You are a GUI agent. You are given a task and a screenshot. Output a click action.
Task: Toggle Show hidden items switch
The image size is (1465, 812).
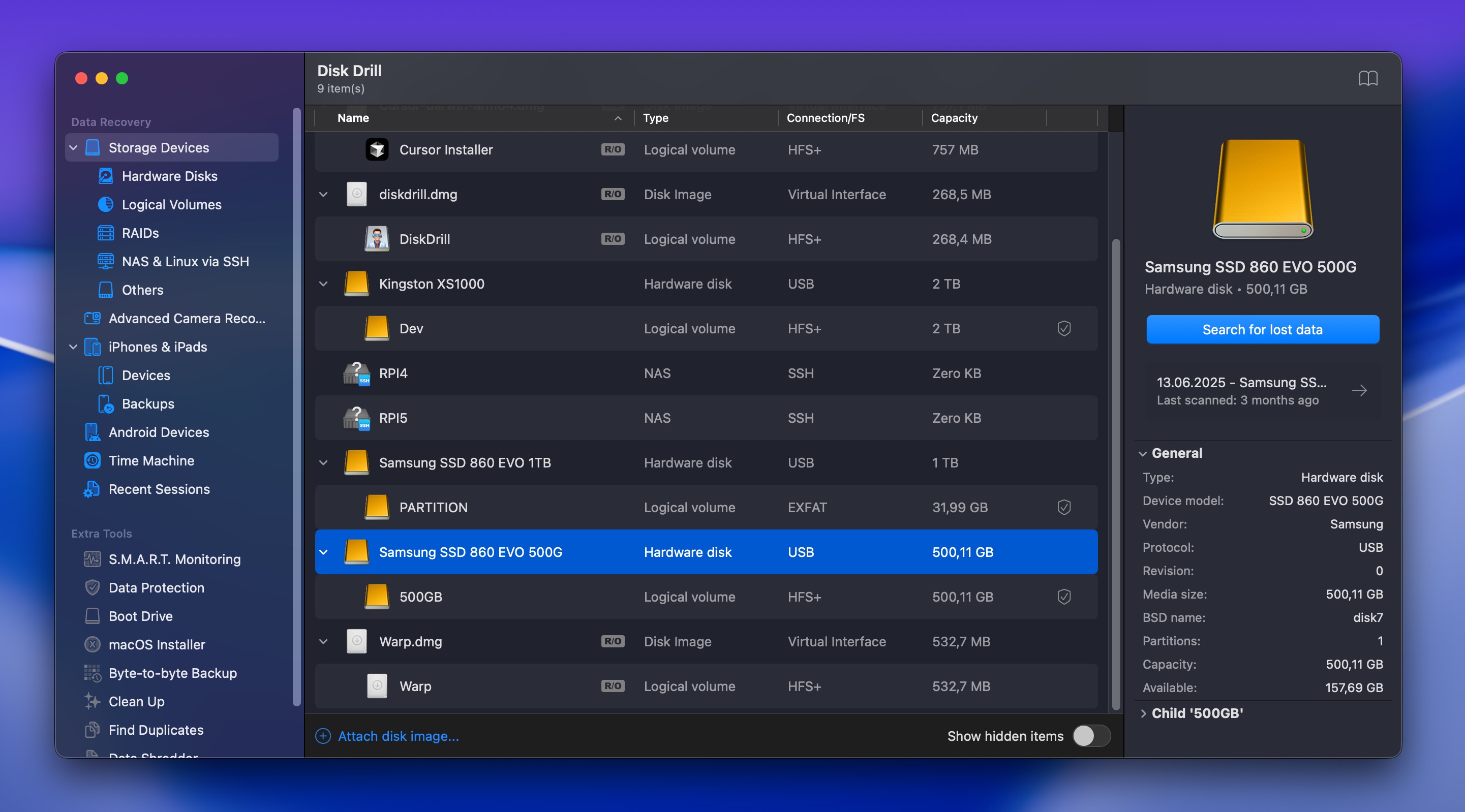pos(1091,736)
